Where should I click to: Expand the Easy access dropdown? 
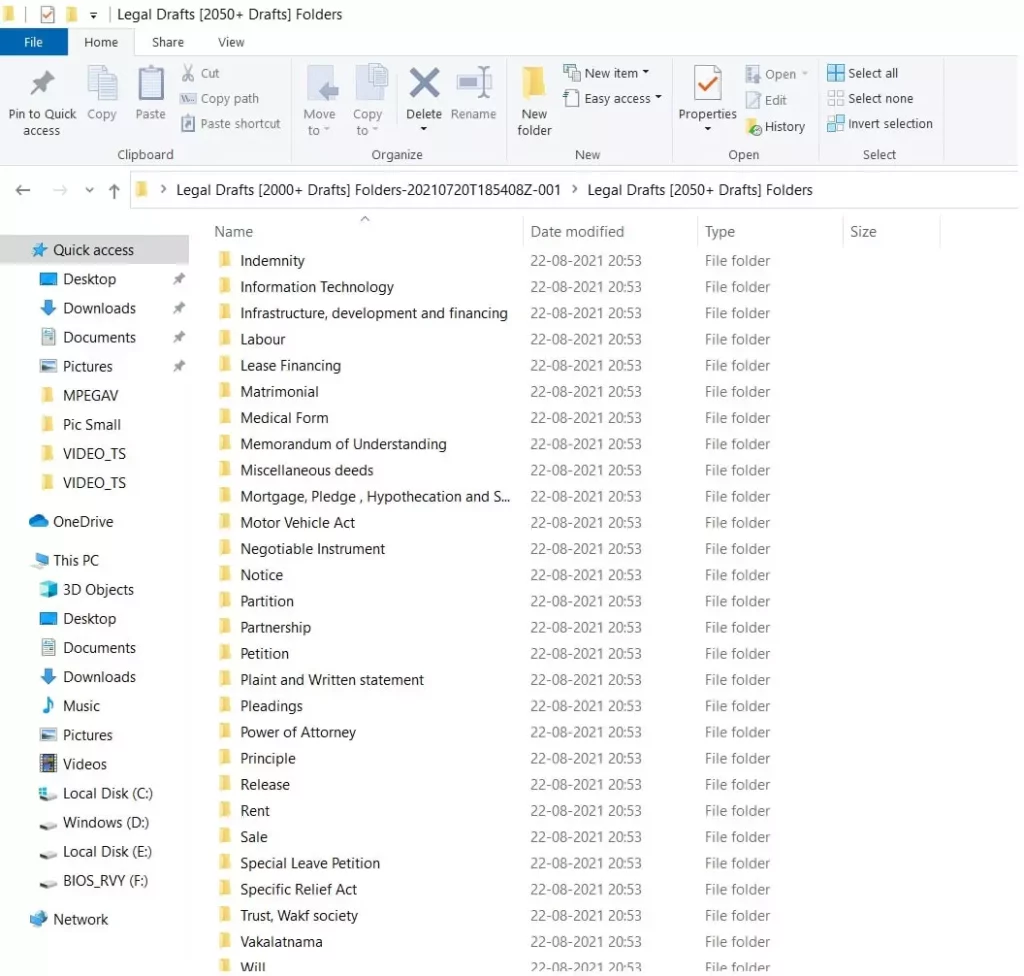pos(614,98)
